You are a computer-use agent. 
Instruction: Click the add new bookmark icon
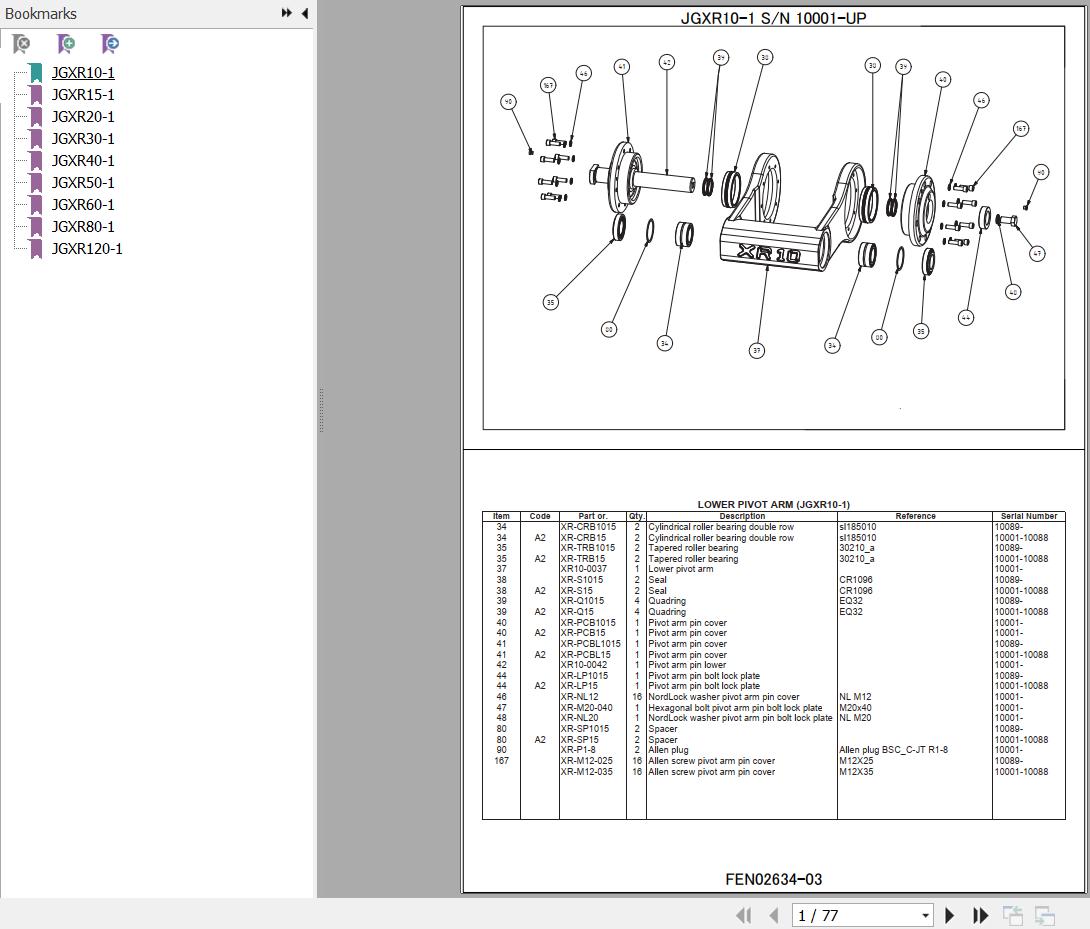click(66, 44)
